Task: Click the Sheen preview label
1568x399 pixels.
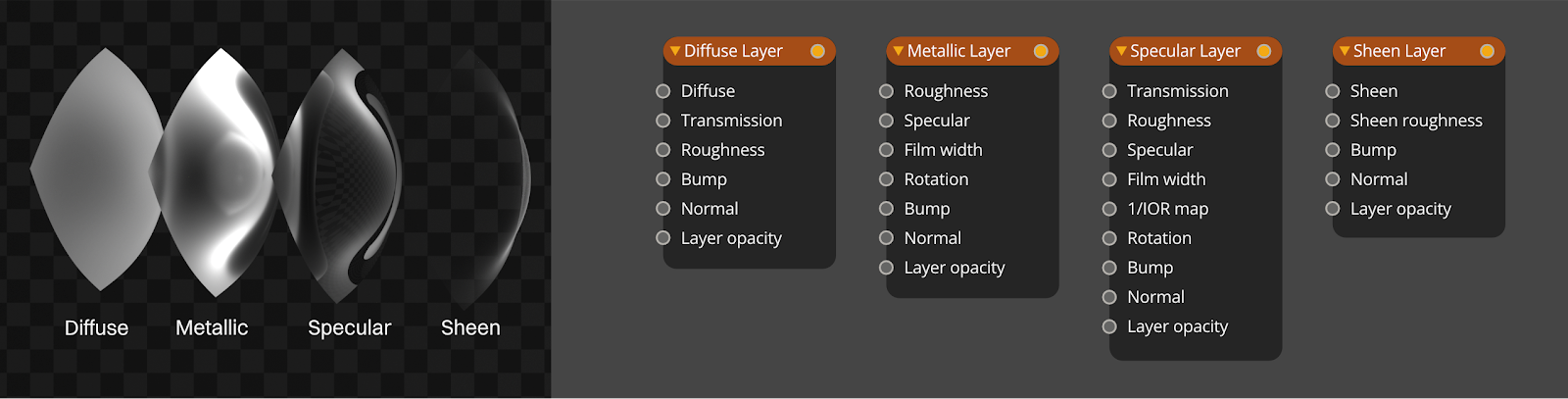Action: click(x=470, y=327)
